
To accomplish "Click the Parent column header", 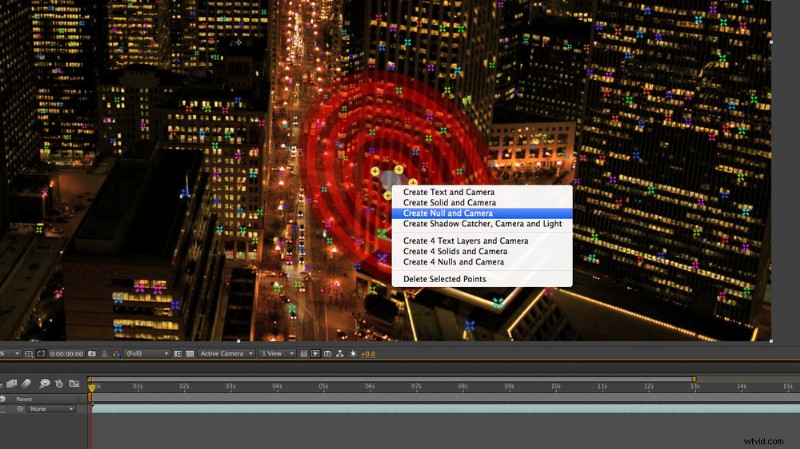I will point(24,399).
